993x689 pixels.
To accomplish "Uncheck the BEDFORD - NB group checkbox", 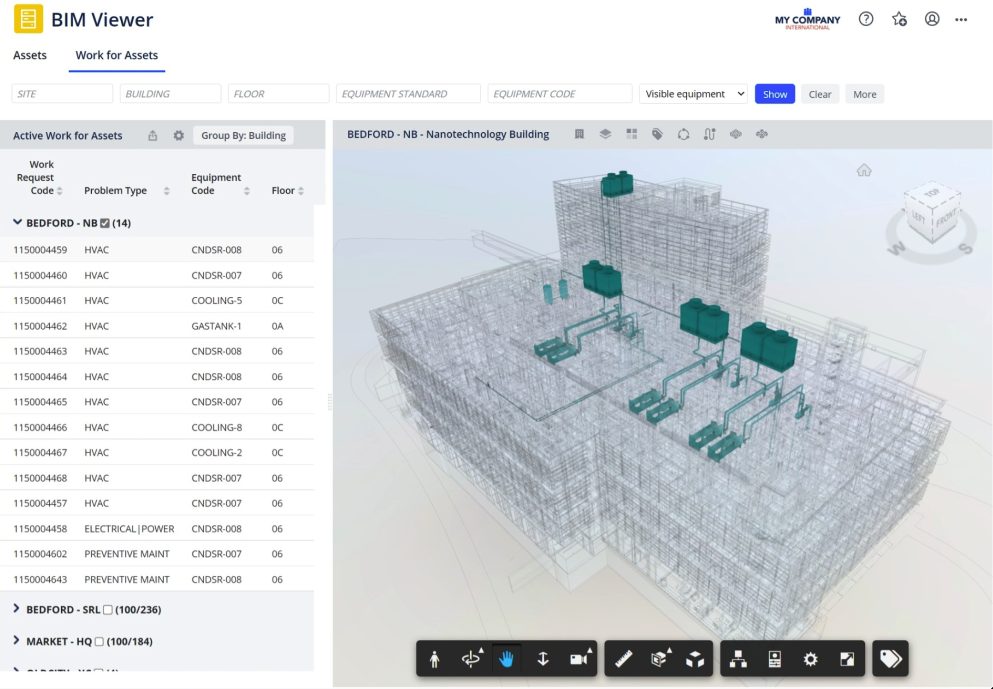I will point(105,223).
